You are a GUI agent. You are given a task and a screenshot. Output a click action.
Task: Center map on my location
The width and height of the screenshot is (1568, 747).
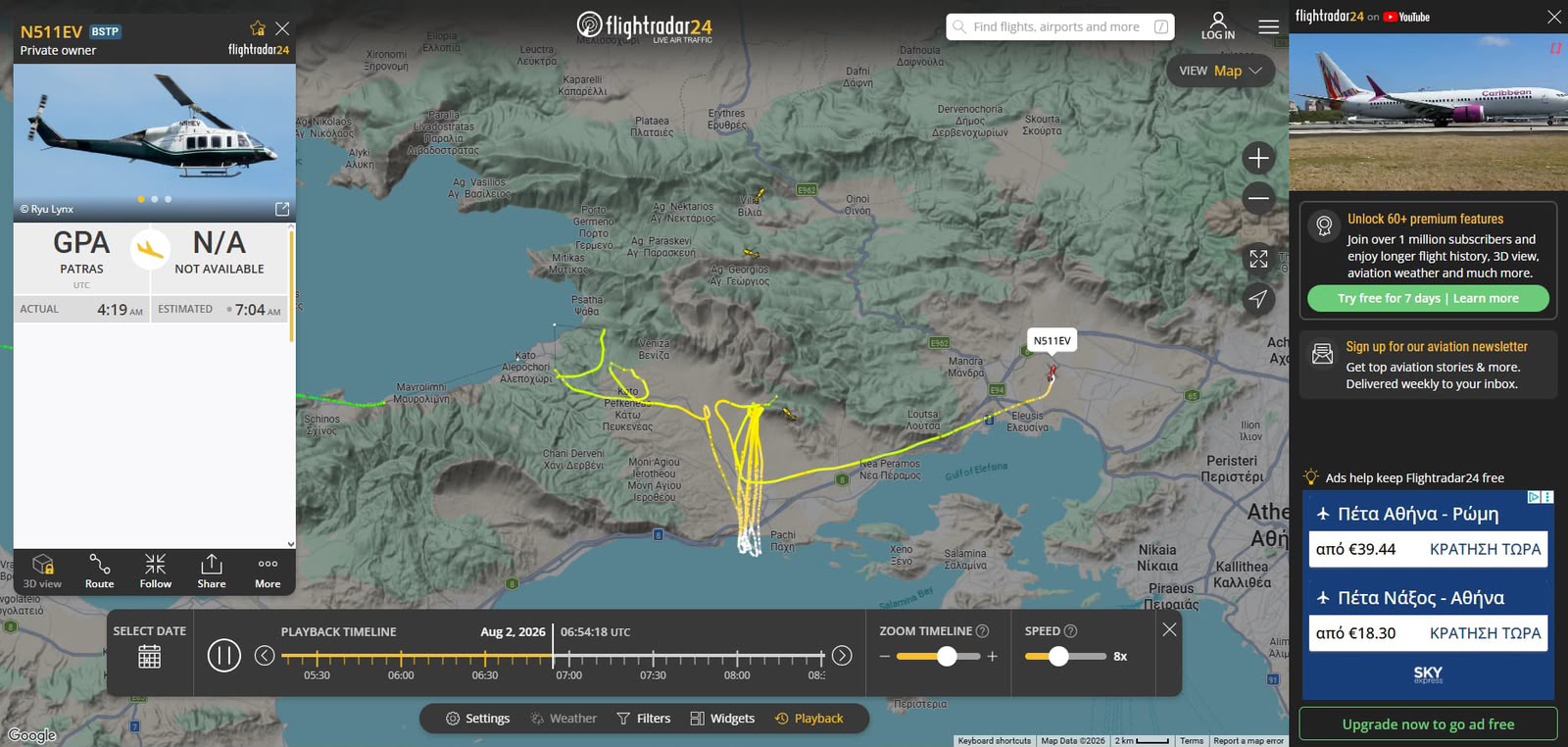1258,299
